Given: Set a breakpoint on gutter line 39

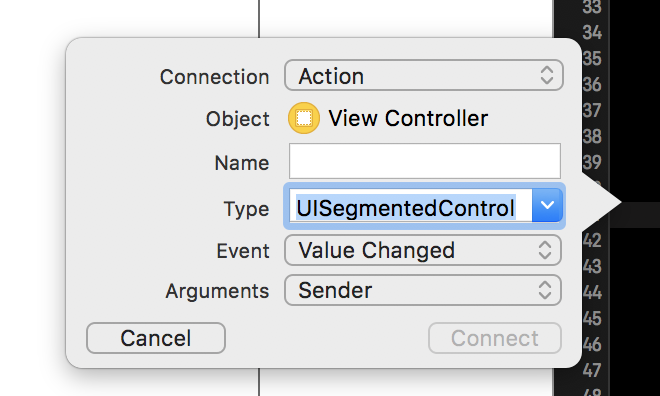Looking at the screenshot, I should [x=592, y=162].
